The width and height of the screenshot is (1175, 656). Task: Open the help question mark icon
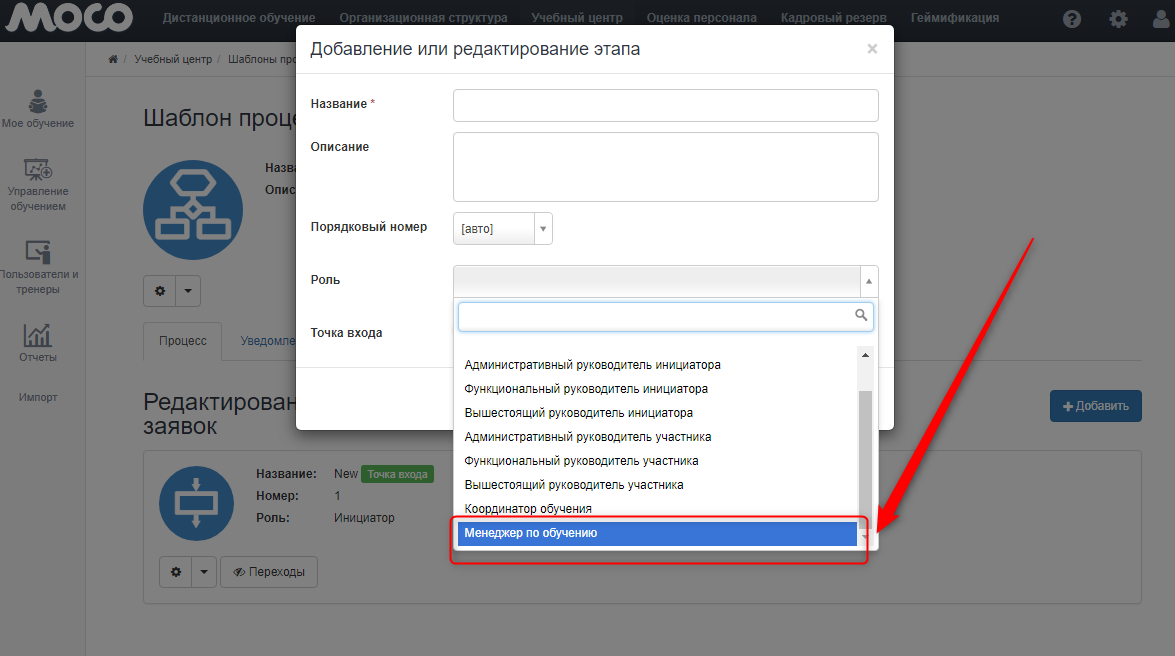pyautogui.click(x=1072, y=19)
